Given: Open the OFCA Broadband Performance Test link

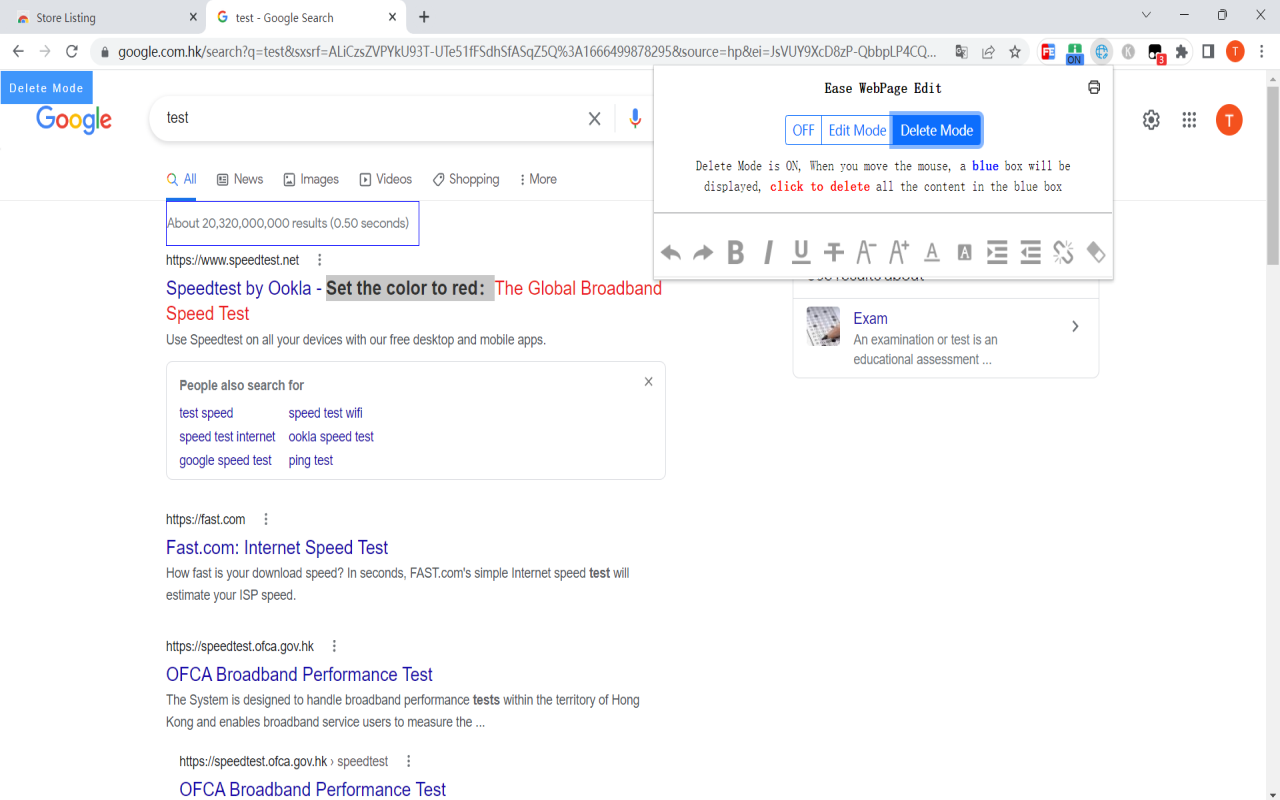Looking at the screenshot, I should [299, 674].
